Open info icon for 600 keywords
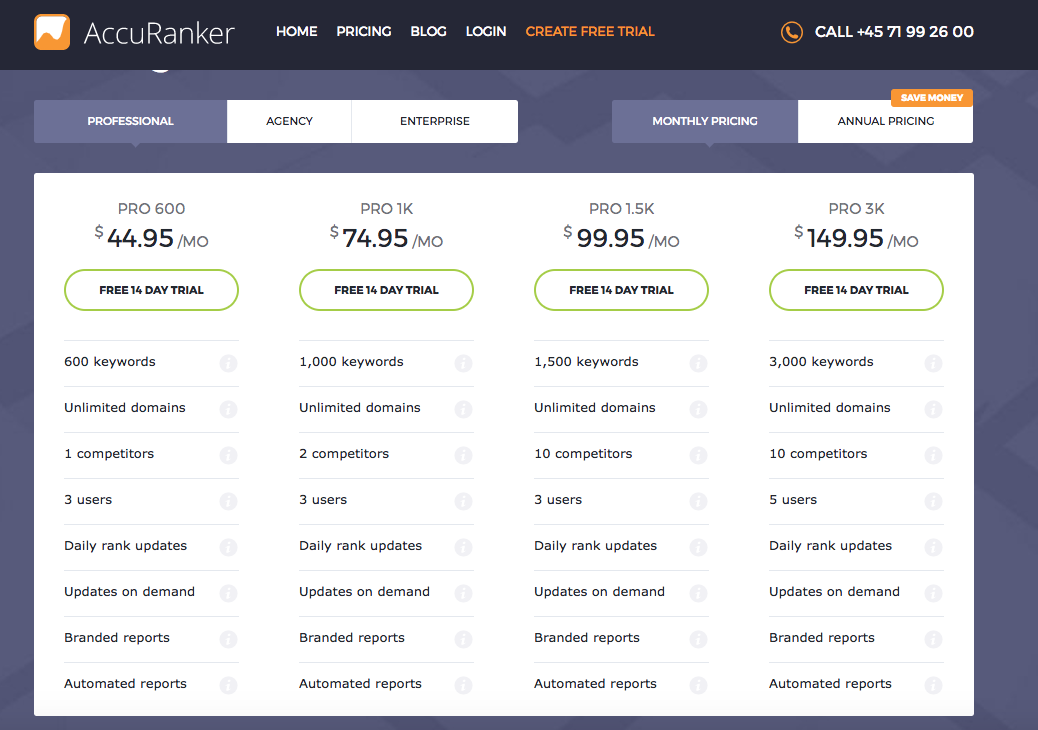Viewport: 1038px width, 730px height. click(228, 363)
